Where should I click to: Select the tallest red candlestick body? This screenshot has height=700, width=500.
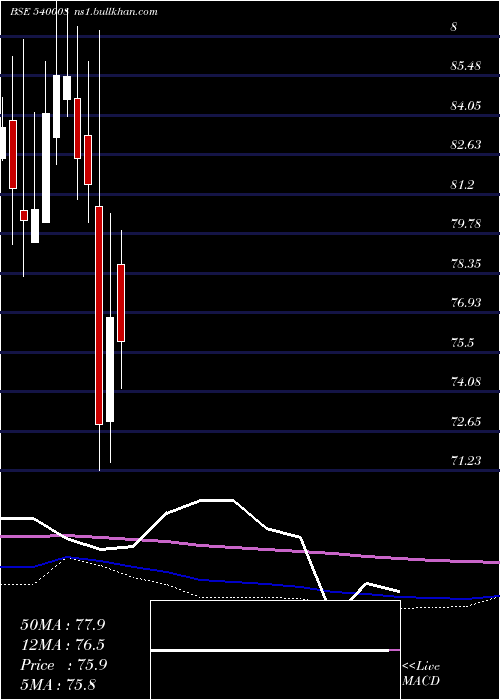[99, 315]
